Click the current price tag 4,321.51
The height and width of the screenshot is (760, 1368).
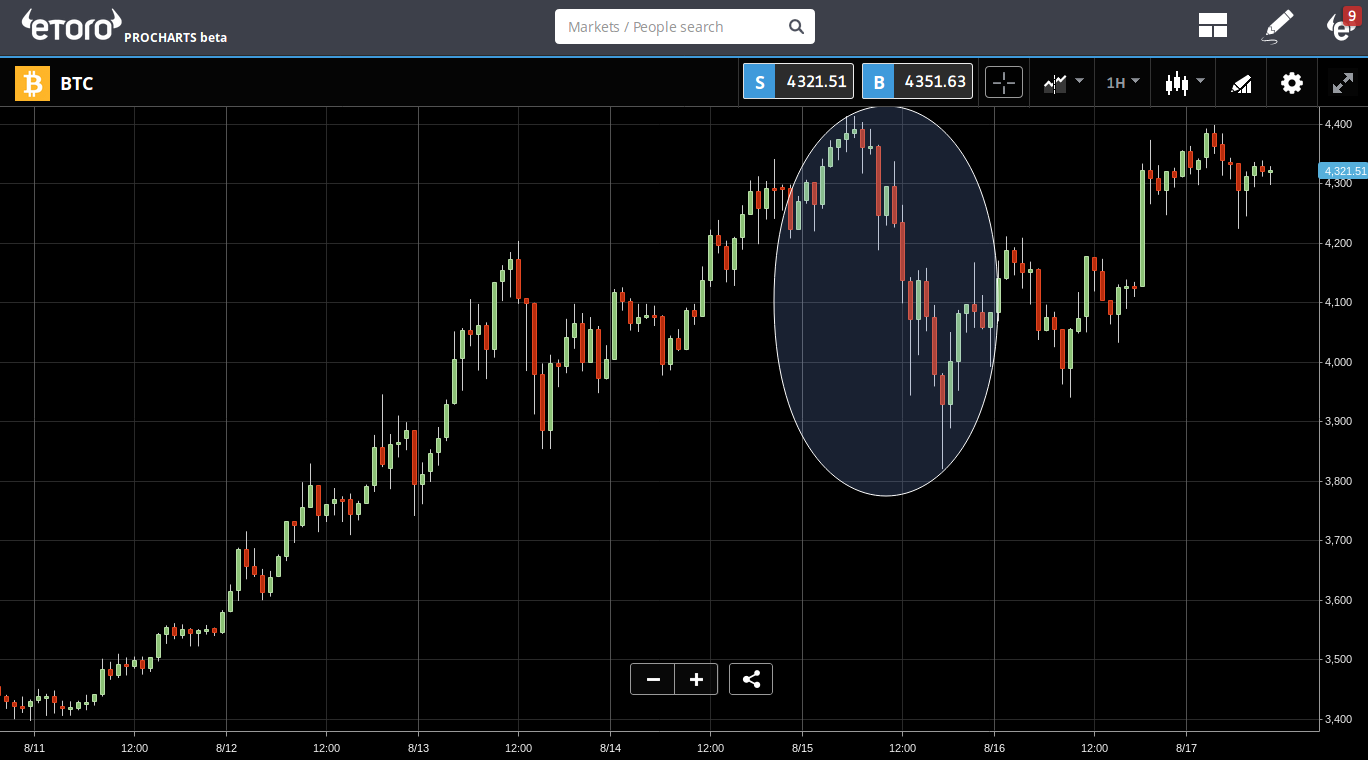[1344, 171]
